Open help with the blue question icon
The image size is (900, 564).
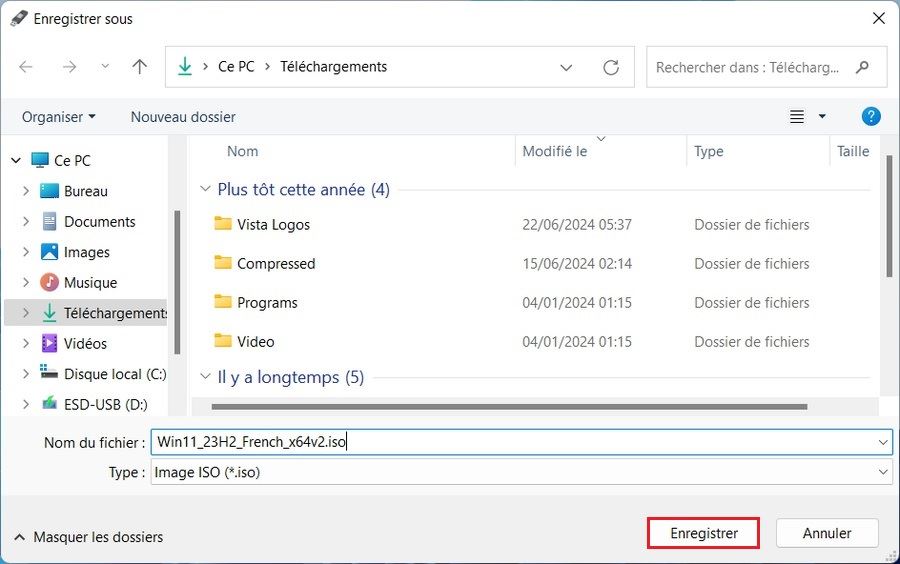pos(871,116)
